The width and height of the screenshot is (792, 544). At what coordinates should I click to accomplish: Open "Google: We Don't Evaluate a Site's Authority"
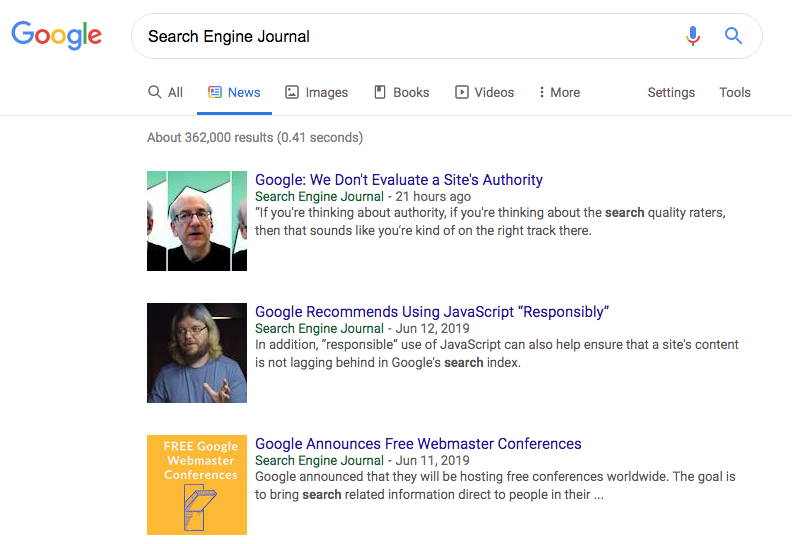point(399,180)
